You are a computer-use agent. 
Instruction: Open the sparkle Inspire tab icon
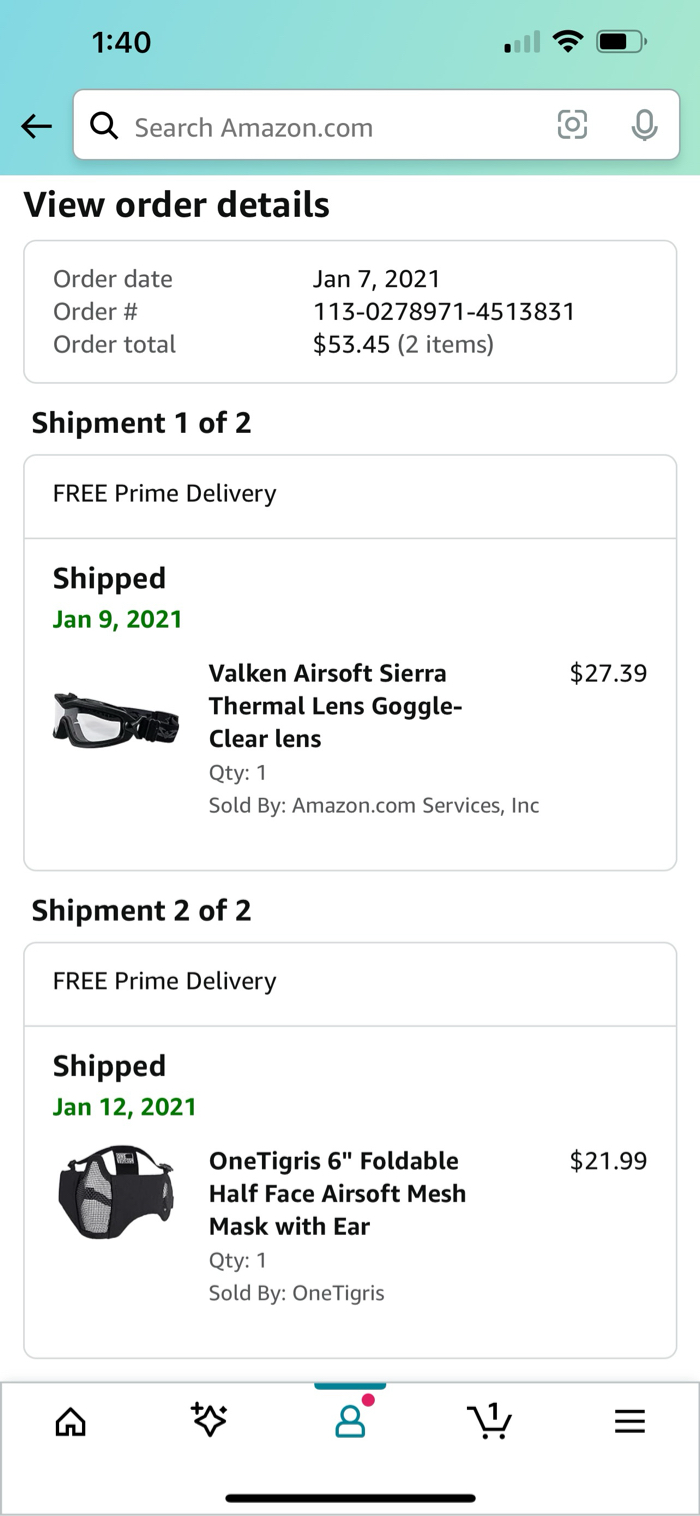[209, 1421]
